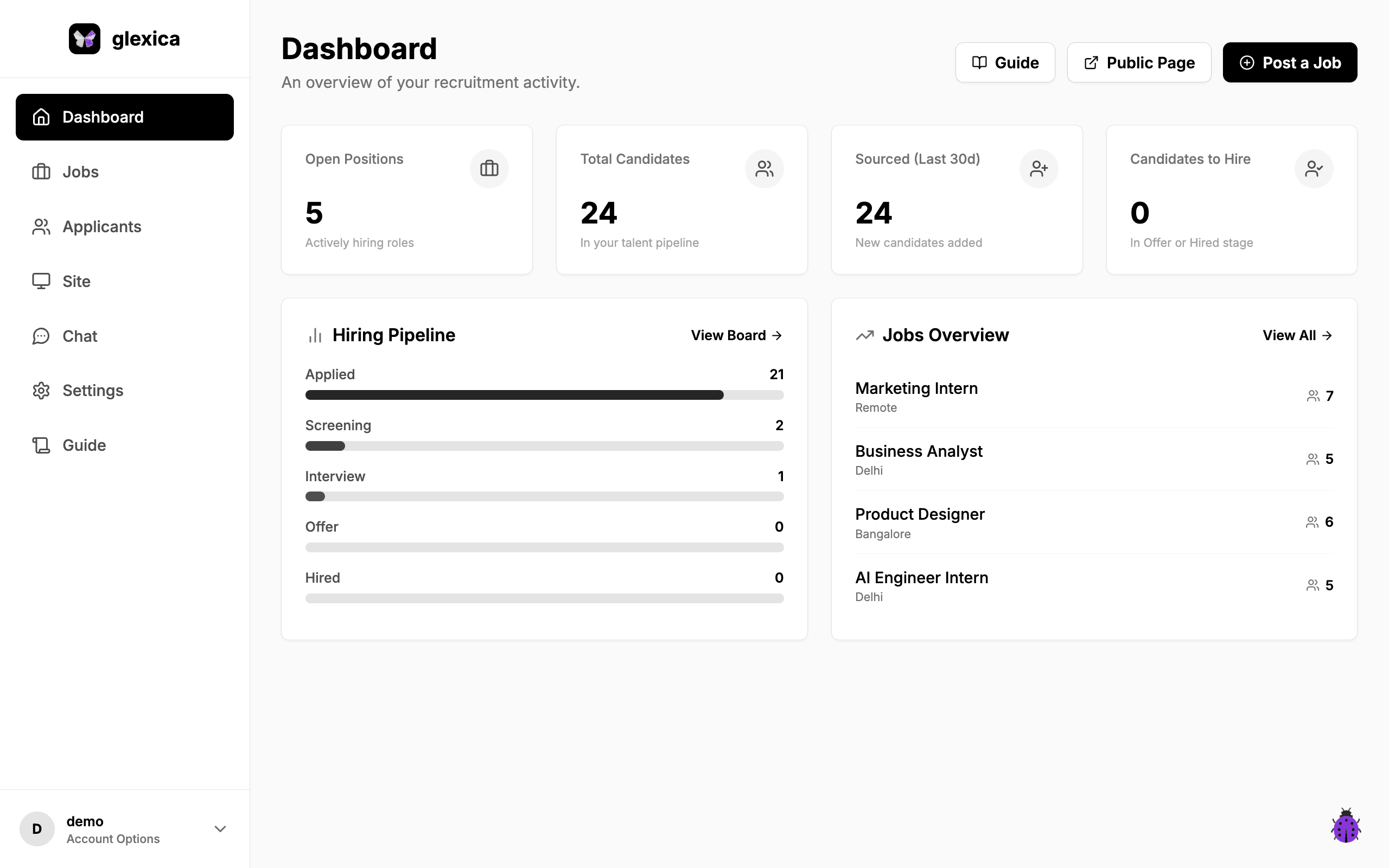Click the purple ladybug debug icon
The image size is (1389, 868).
coord(1346,827)
